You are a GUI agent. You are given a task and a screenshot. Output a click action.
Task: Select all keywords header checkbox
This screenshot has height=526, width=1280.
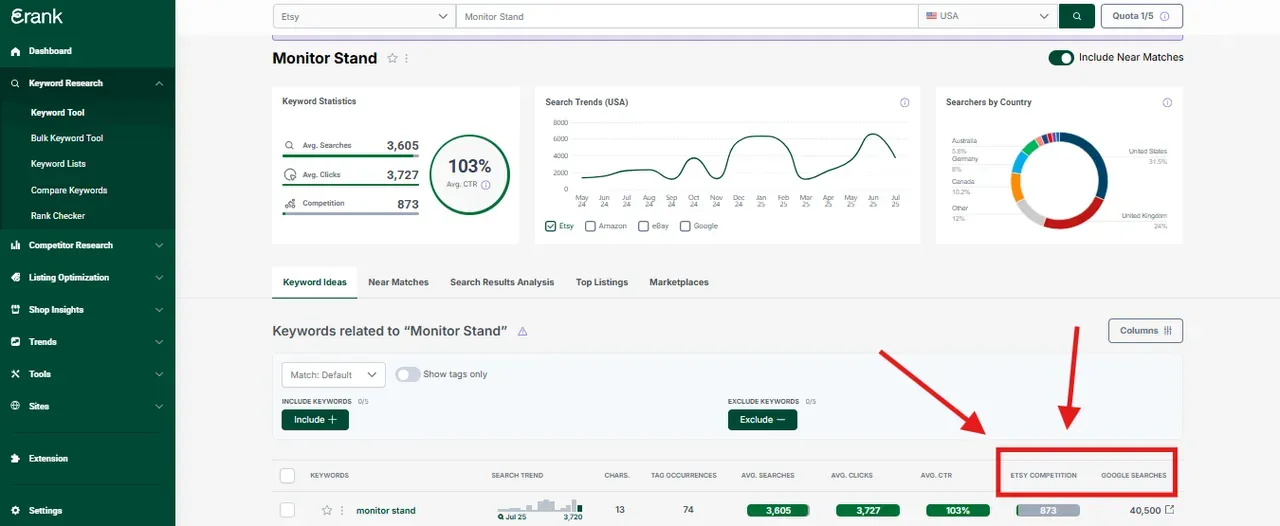287,475
